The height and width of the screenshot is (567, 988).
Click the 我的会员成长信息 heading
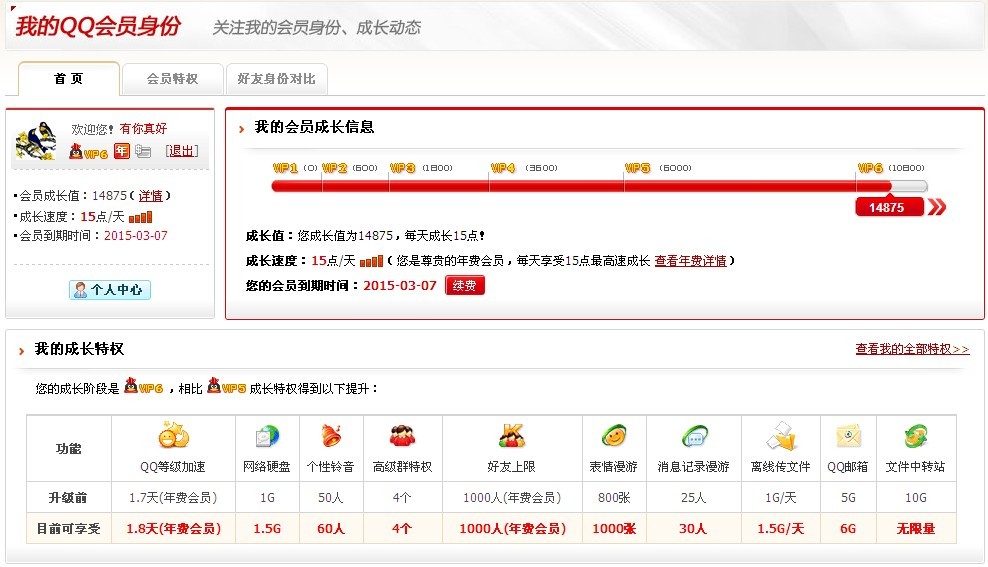(314, 127)
